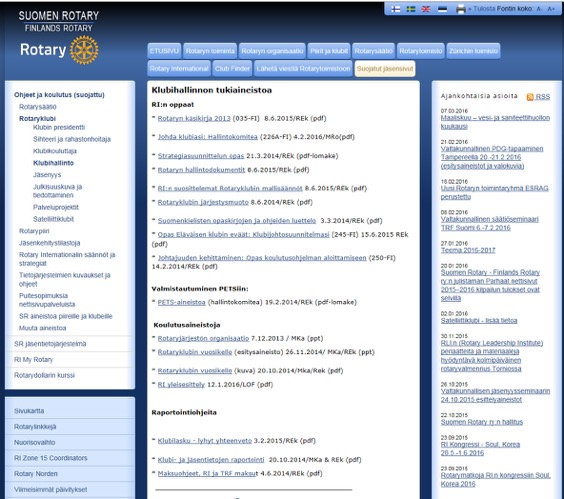
Task: Open Satelliittiklubi - lisää tietoa news link
Action: click(479, 321)
